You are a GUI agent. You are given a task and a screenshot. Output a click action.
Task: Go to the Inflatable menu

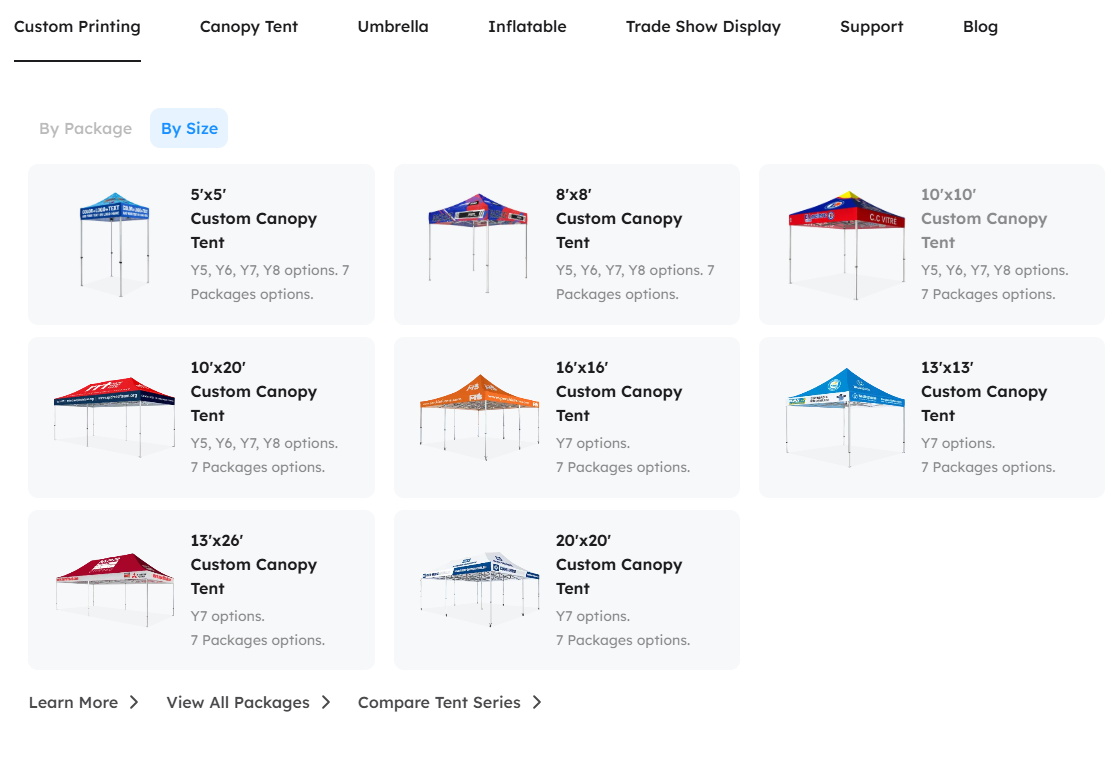pyautogui.click(x=527, y=27)
